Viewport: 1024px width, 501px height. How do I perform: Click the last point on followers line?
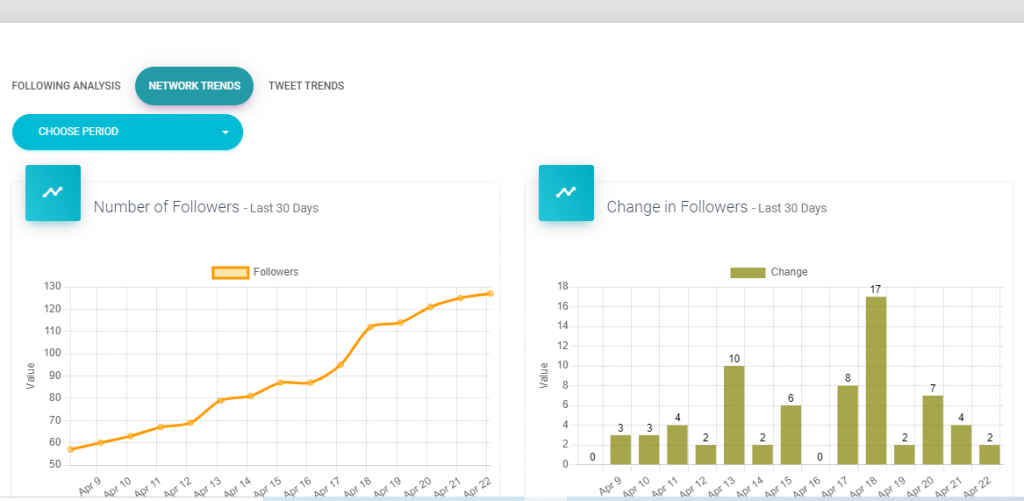tap(490, 293)
